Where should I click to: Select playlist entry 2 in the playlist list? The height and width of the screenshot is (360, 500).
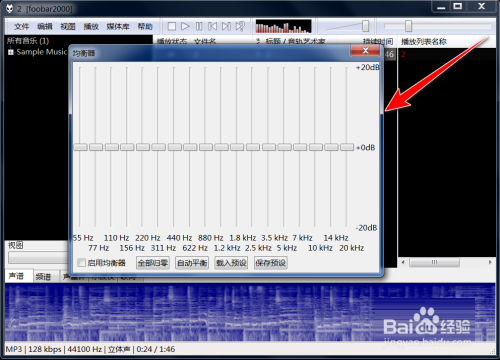[403, 54]
